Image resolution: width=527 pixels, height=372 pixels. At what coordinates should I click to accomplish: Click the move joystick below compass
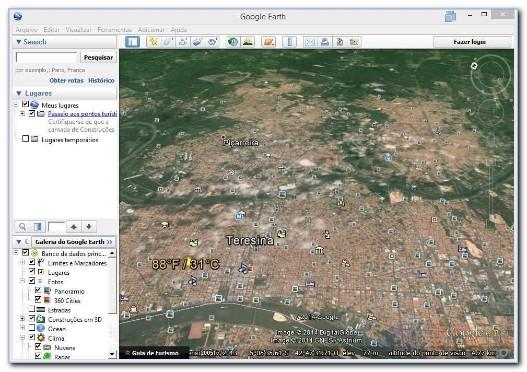pyautogui.click(x=491, y=113)
